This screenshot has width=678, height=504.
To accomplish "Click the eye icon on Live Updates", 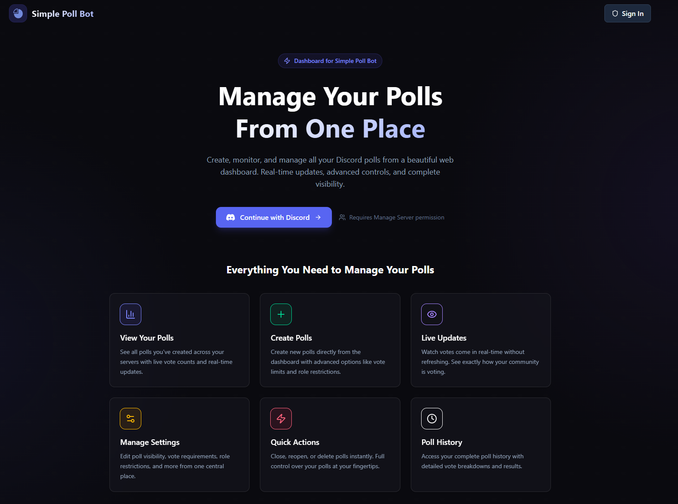I will 432,314.
